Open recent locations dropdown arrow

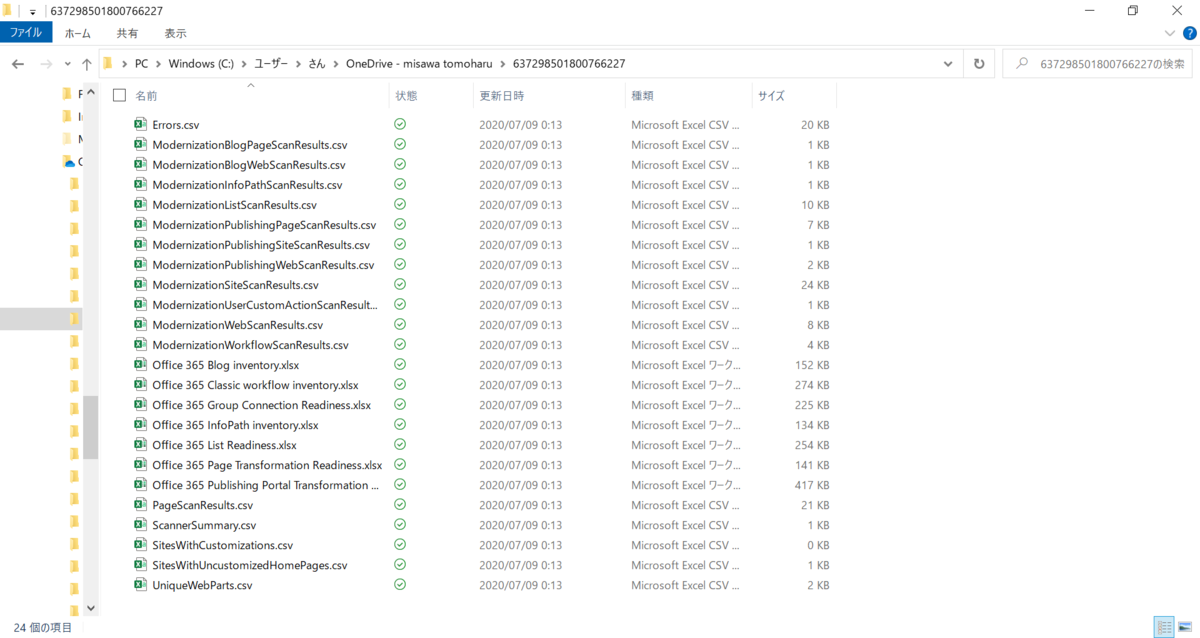pos(68,64)
